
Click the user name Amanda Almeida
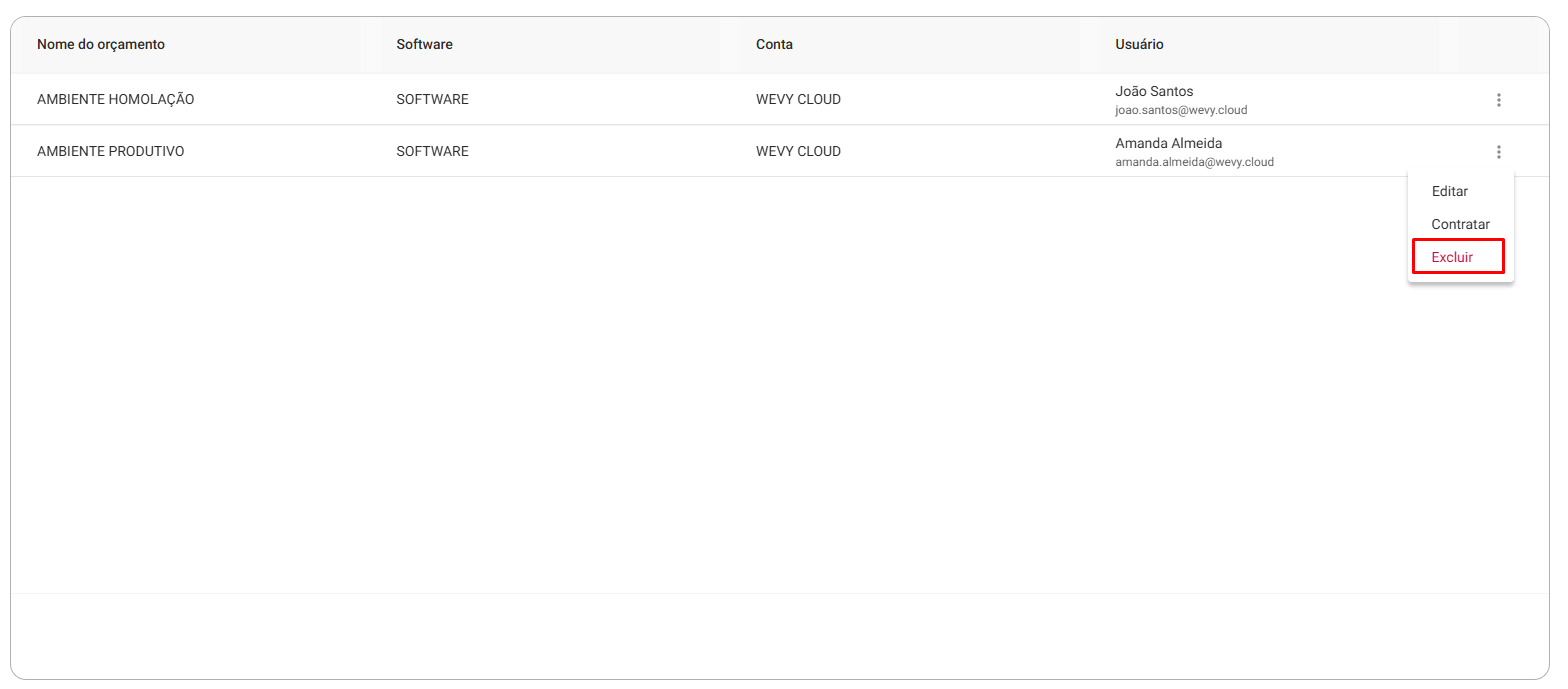tap(1168, 143)
